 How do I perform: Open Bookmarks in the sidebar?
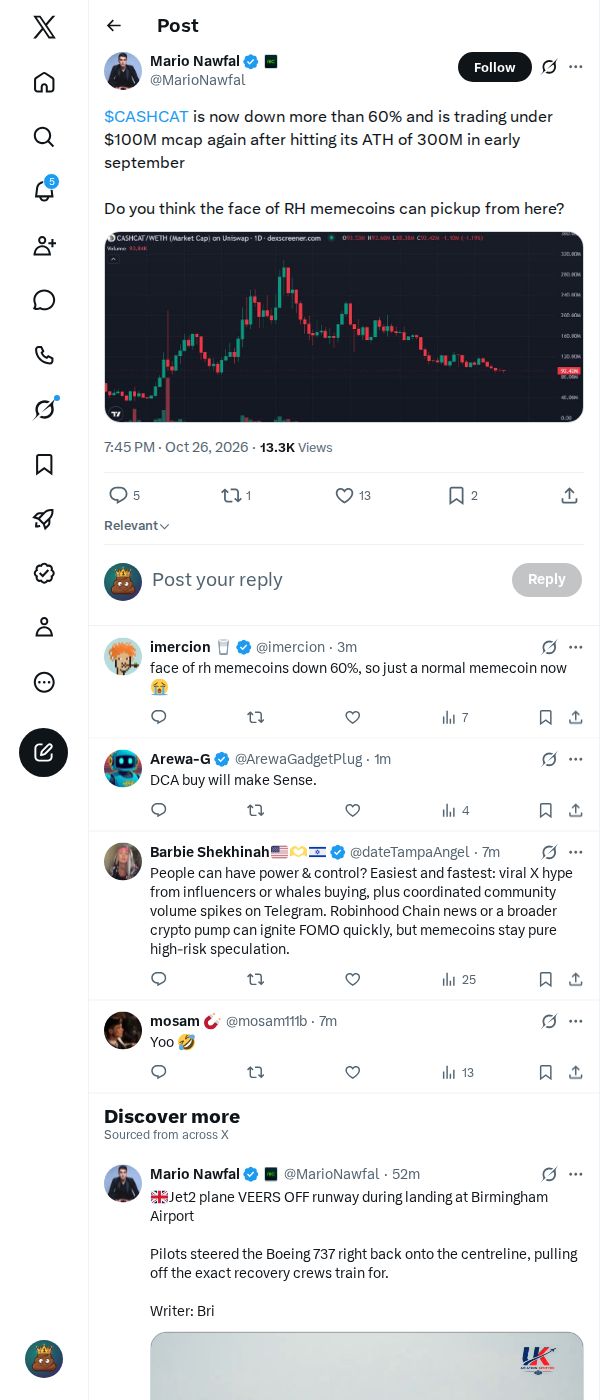click(x=44, y=464)
